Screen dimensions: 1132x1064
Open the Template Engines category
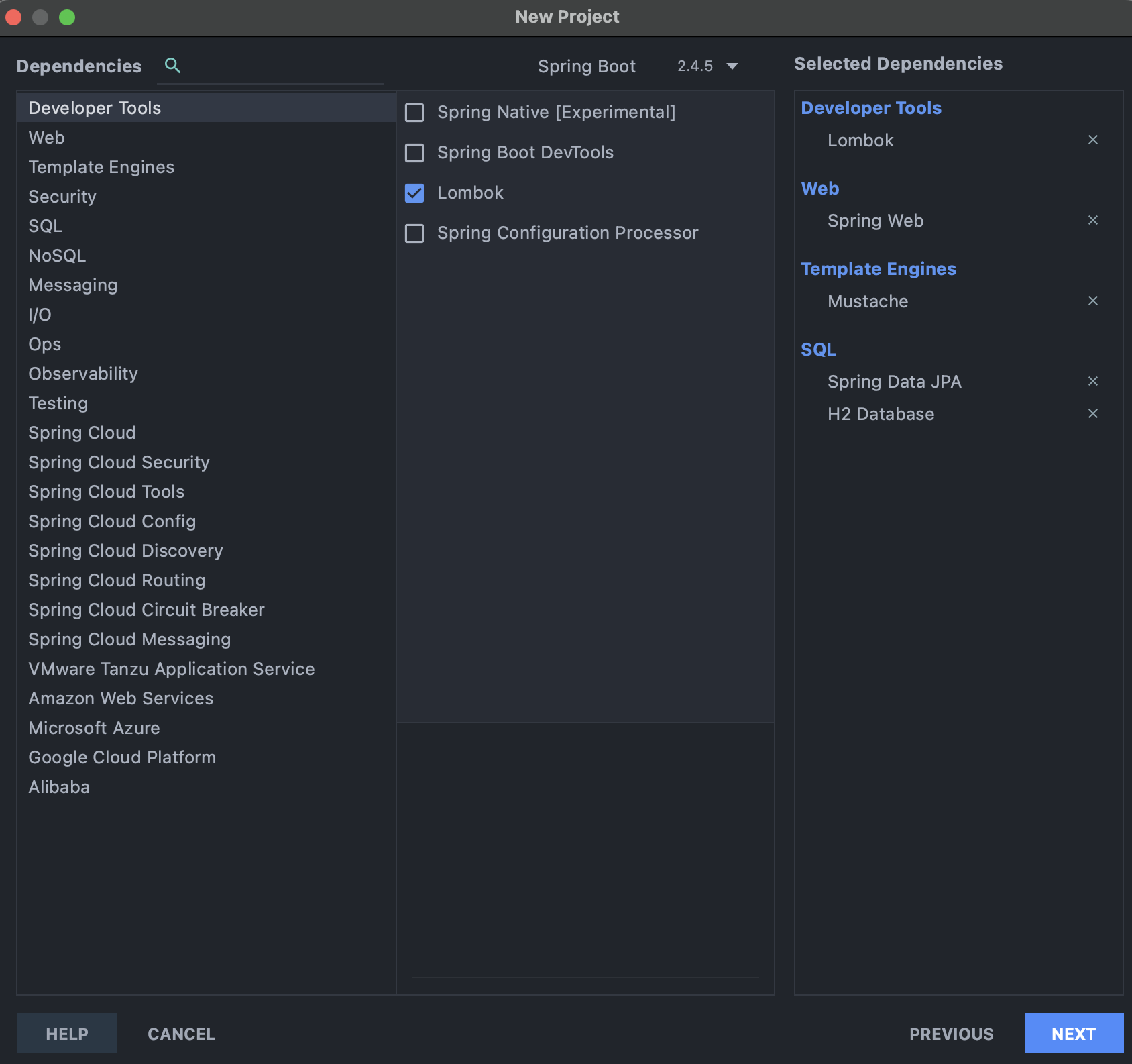[x=207, y=167]
